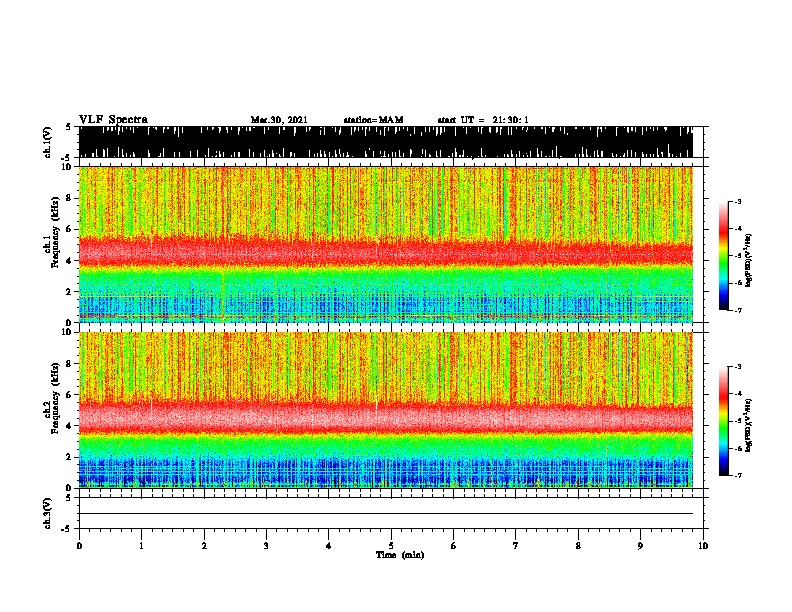Click time axis tick label '8'
The image size is (792, 612).
tap(578, 546)
